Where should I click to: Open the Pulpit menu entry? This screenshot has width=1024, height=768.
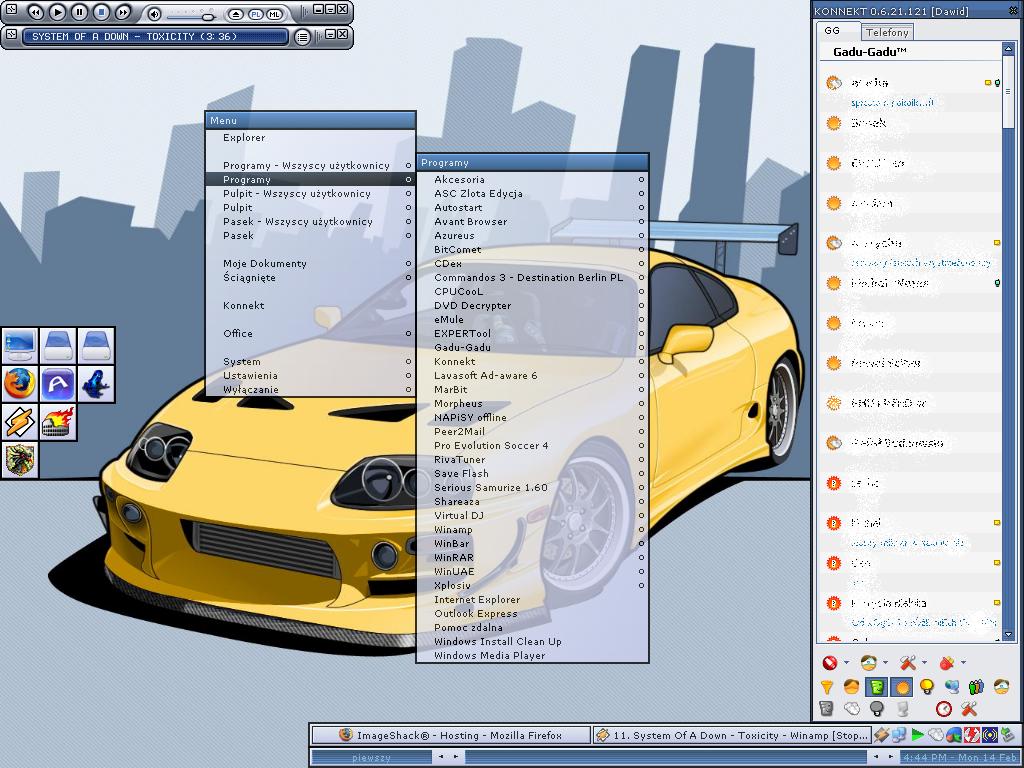310,208
